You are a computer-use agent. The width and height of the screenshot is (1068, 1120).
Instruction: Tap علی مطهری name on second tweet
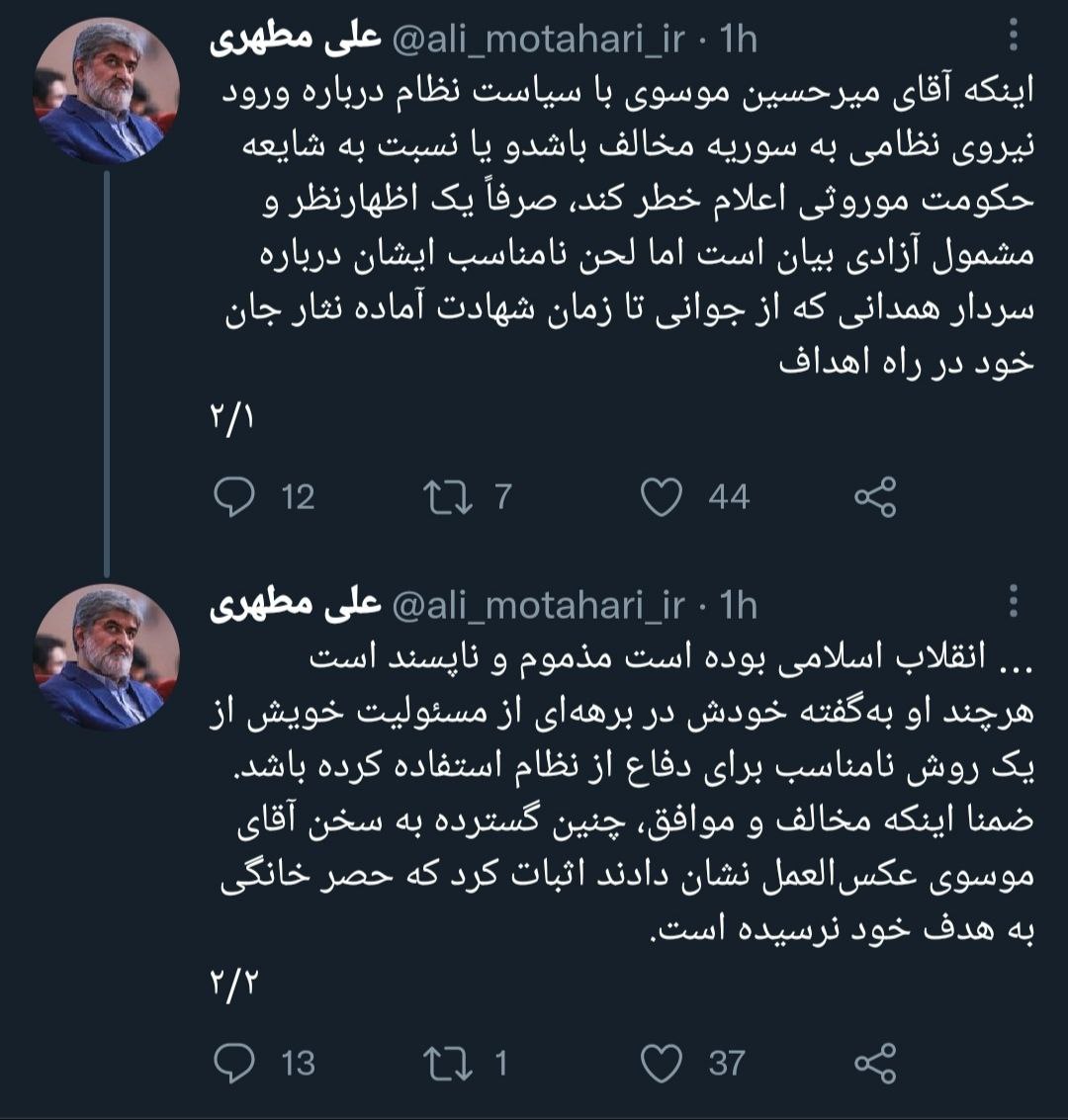[x=296, y=606]
